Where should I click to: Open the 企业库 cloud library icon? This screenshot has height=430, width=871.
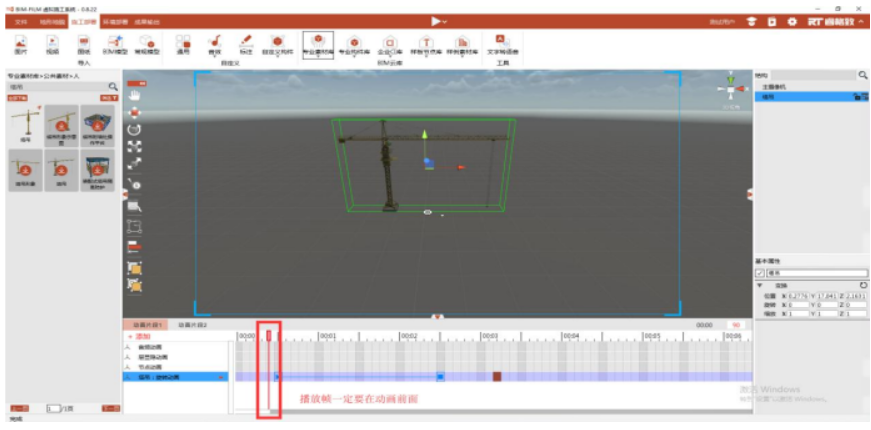[390, 46]
